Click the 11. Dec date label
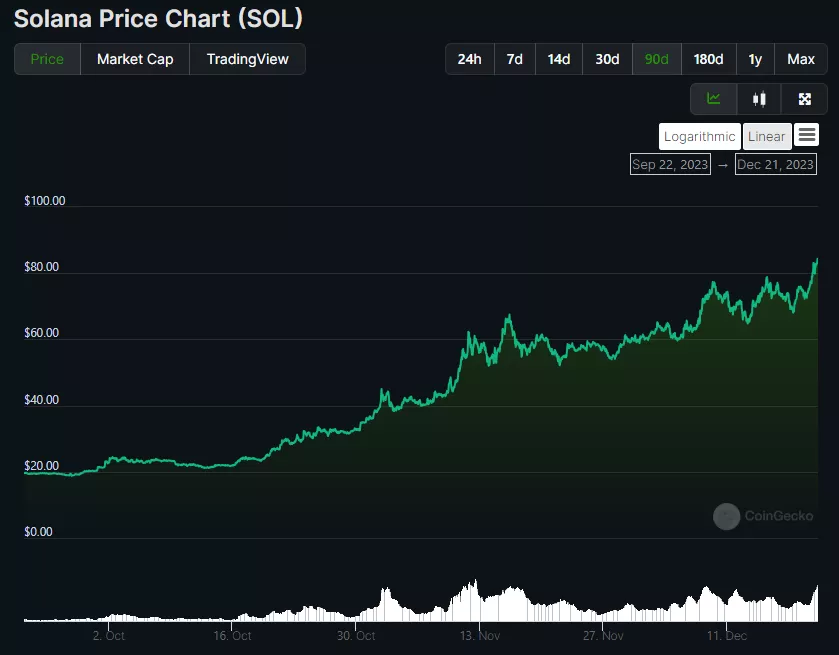Screen dimensions: 839x655 727,636
